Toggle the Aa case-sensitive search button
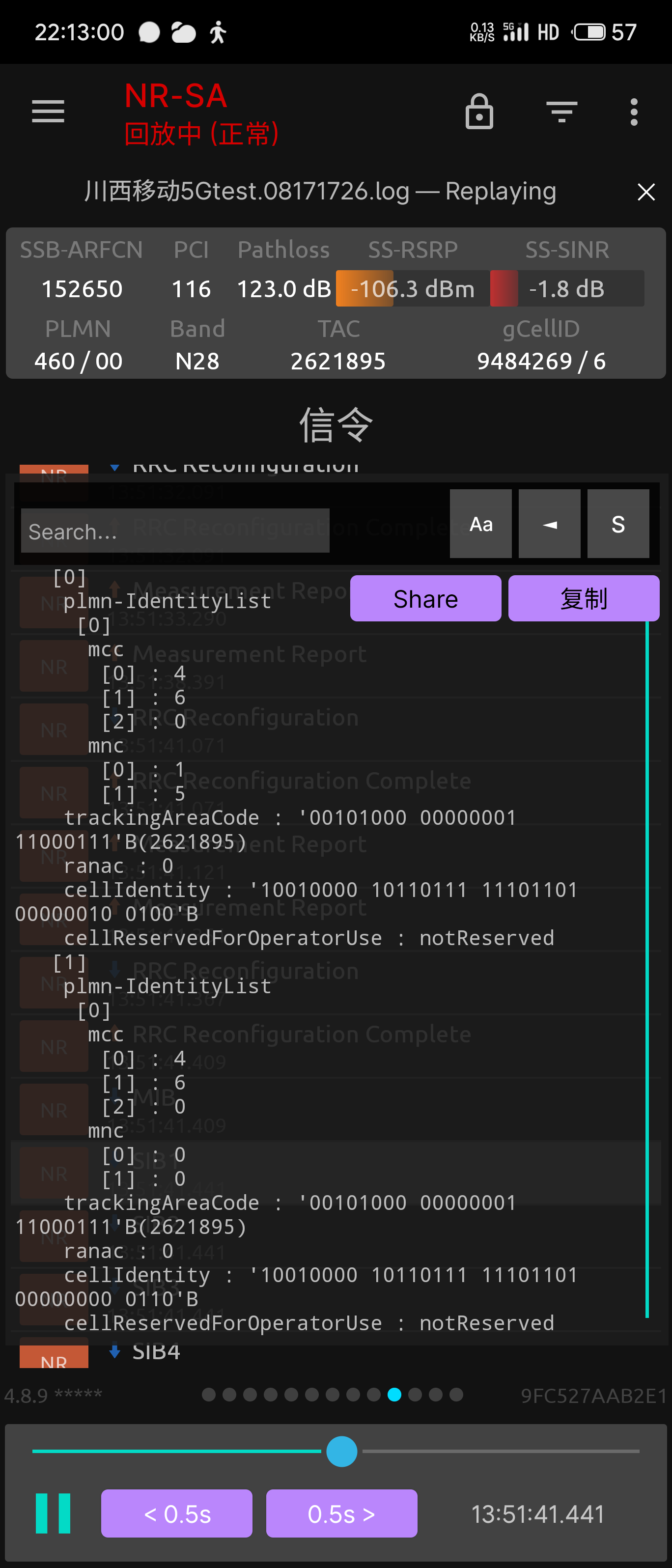This screenshot has width=672, height=1568. click(480, 524)
